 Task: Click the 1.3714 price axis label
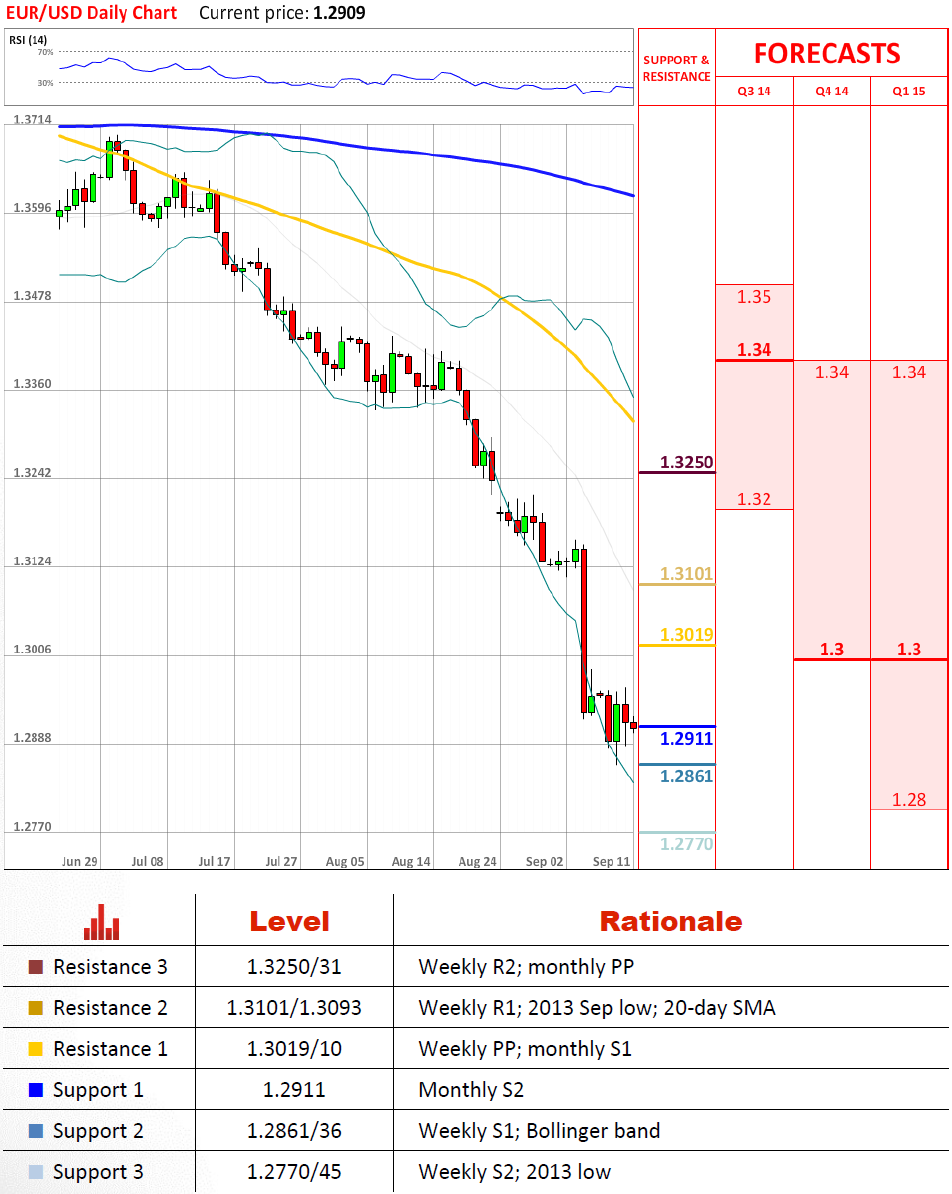33,120
